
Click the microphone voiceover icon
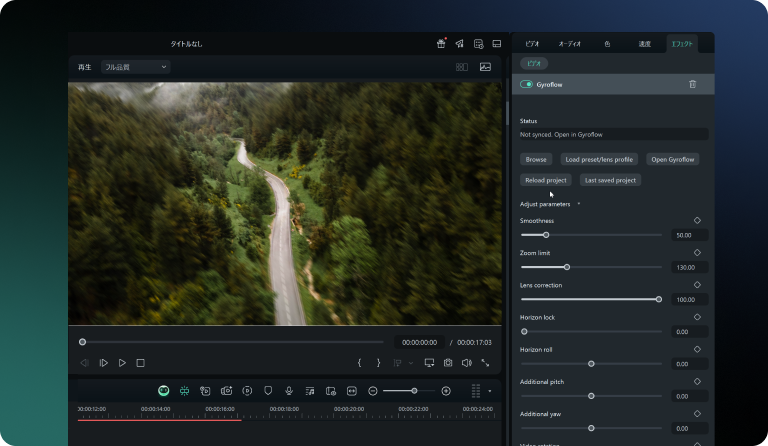(289, 391)
